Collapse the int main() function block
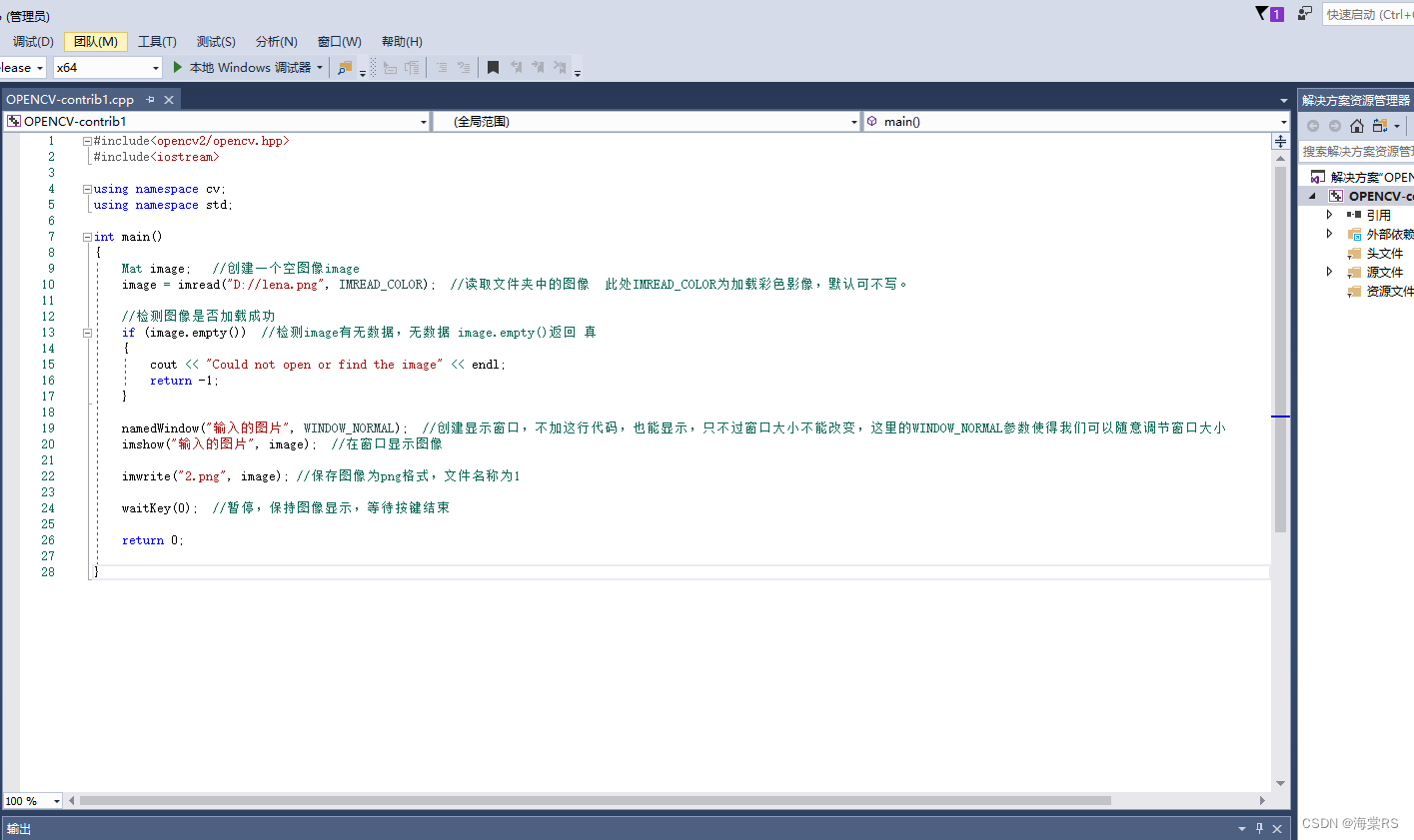The image size is (1414, 840). point(87,238)
